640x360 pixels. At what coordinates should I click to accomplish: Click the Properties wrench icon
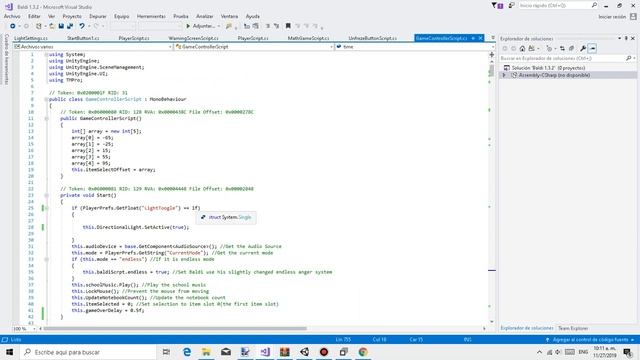pos(583,49)
